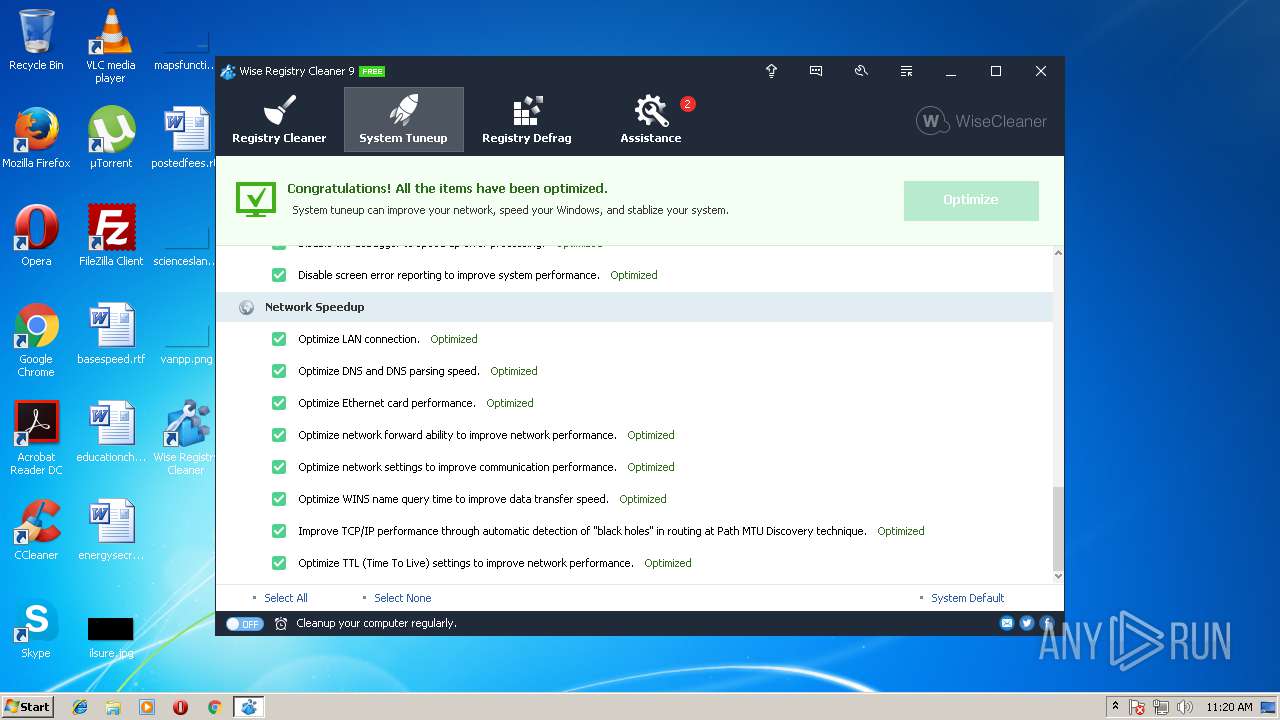
Task: Uncheck Optimize DNS and DNS parsing speed
Action: [x=279, y=371]
